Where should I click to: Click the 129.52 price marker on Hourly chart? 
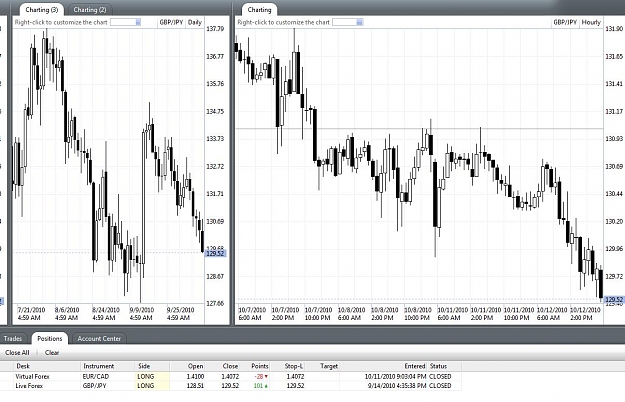614,300
